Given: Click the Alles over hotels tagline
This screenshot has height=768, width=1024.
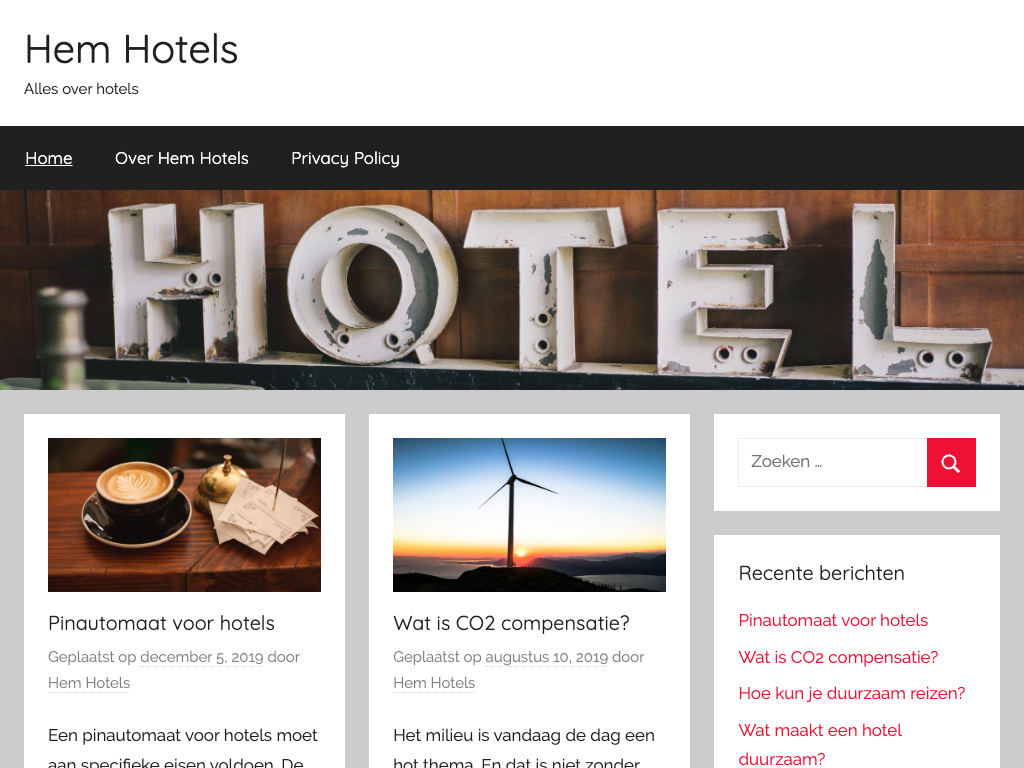Looking at the screenshot, I should tap(82, 89).
